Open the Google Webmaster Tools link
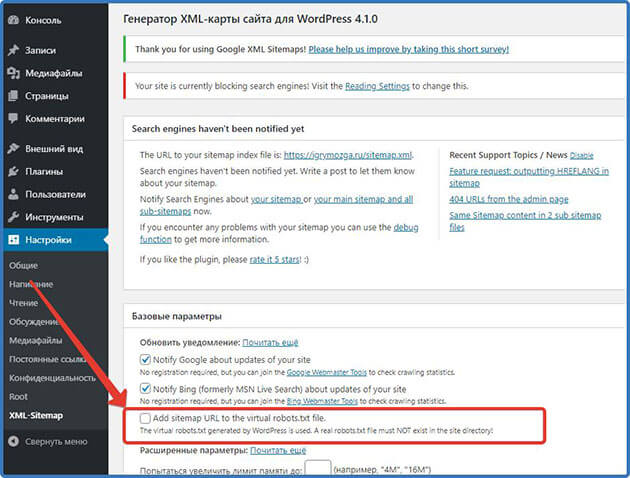 click(327, 372)
